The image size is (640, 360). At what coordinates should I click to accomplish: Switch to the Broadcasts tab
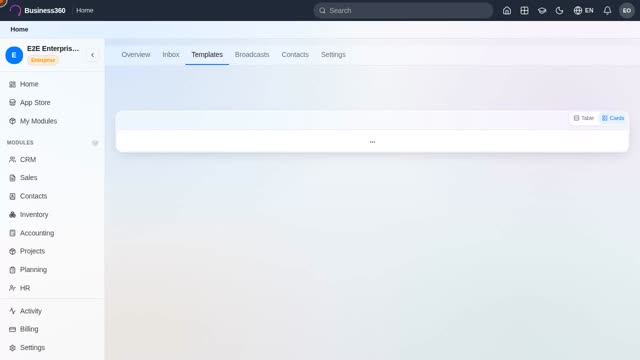coord(252,55)
